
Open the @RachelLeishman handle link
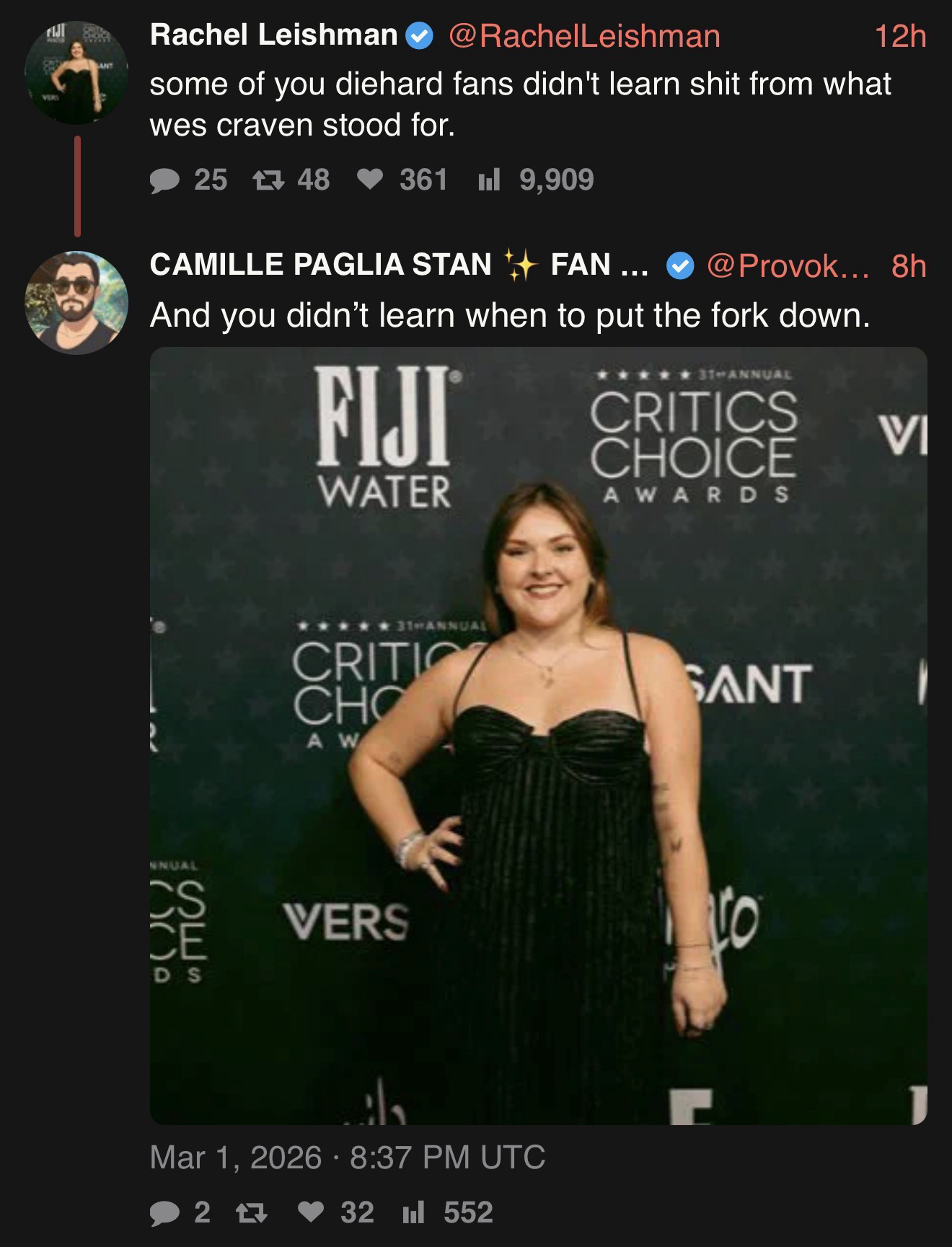584,36
